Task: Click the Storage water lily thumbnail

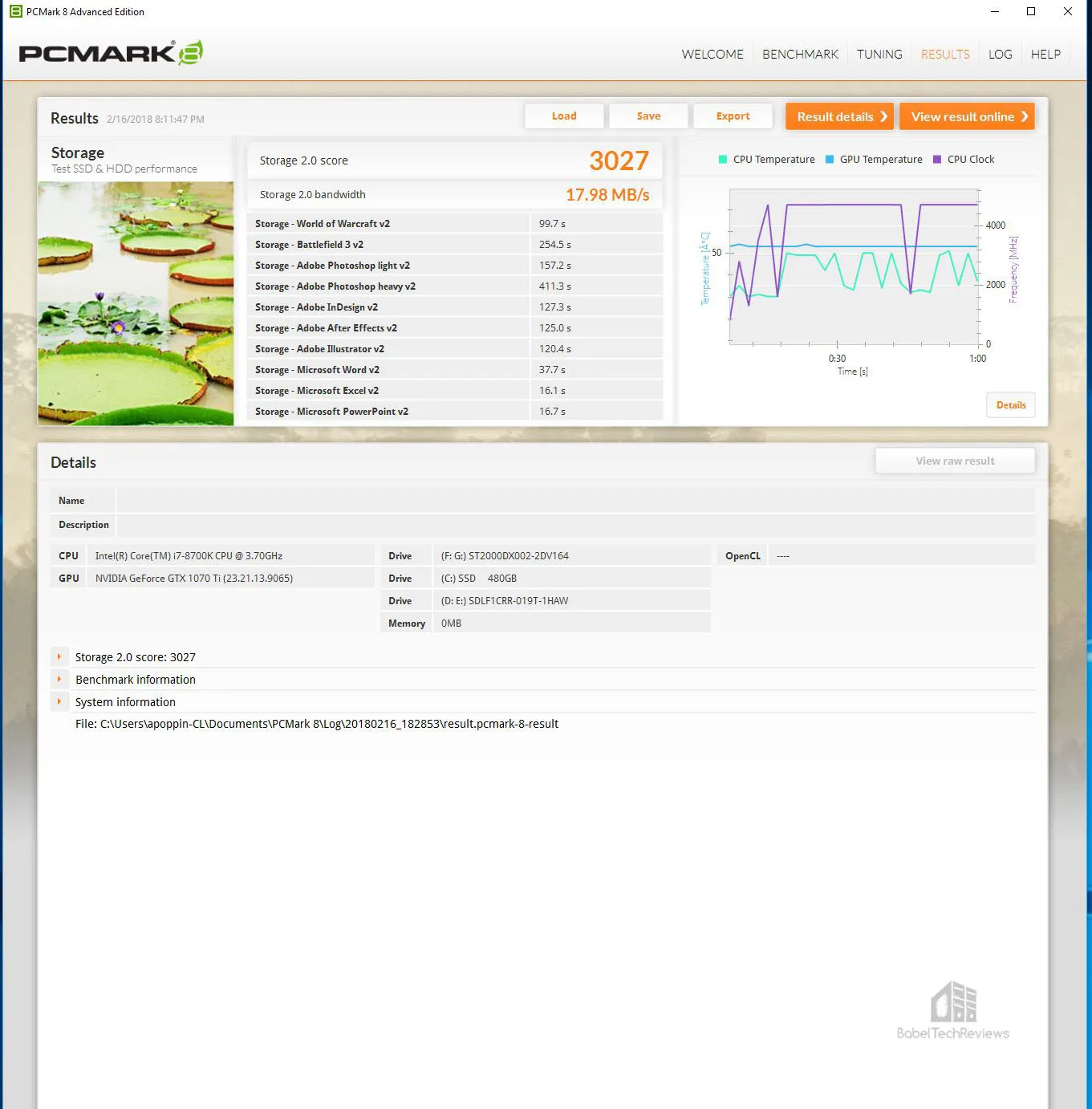Action: [136, 303]
